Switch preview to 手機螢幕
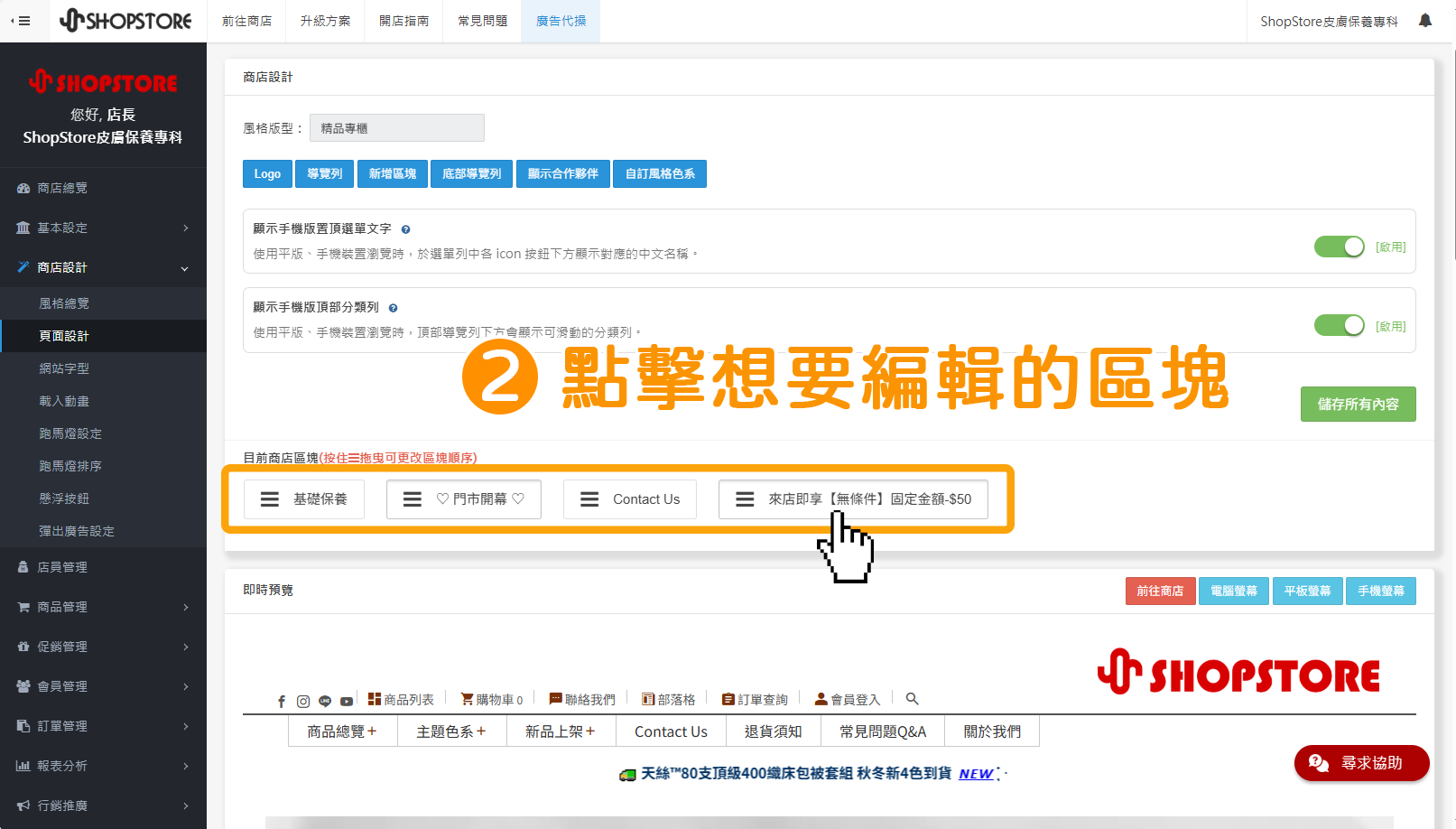 coord(1381,591)
